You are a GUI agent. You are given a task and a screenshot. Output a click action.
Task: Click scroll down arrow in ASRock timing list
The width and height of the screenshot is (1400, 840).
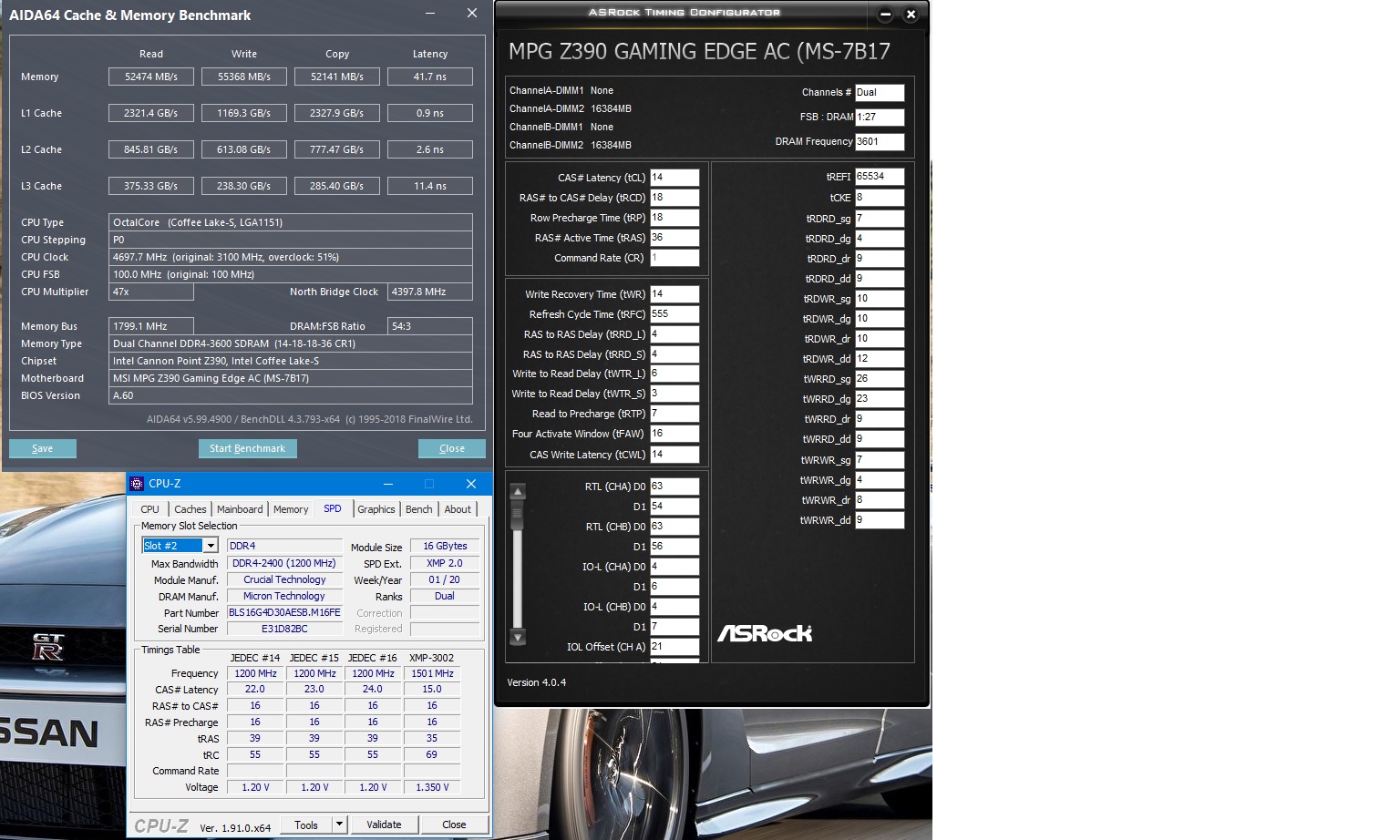tap(518, 637)
